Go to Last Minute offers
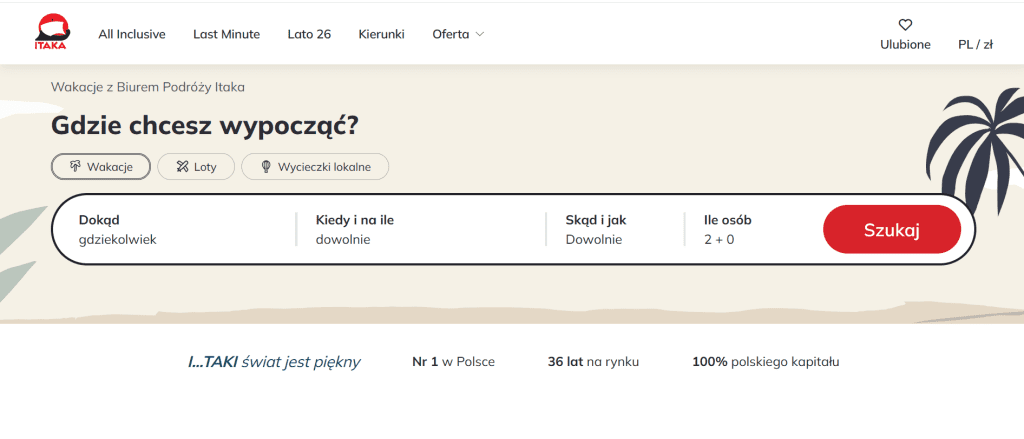1024x439 pixels. (x=226, y=34)
